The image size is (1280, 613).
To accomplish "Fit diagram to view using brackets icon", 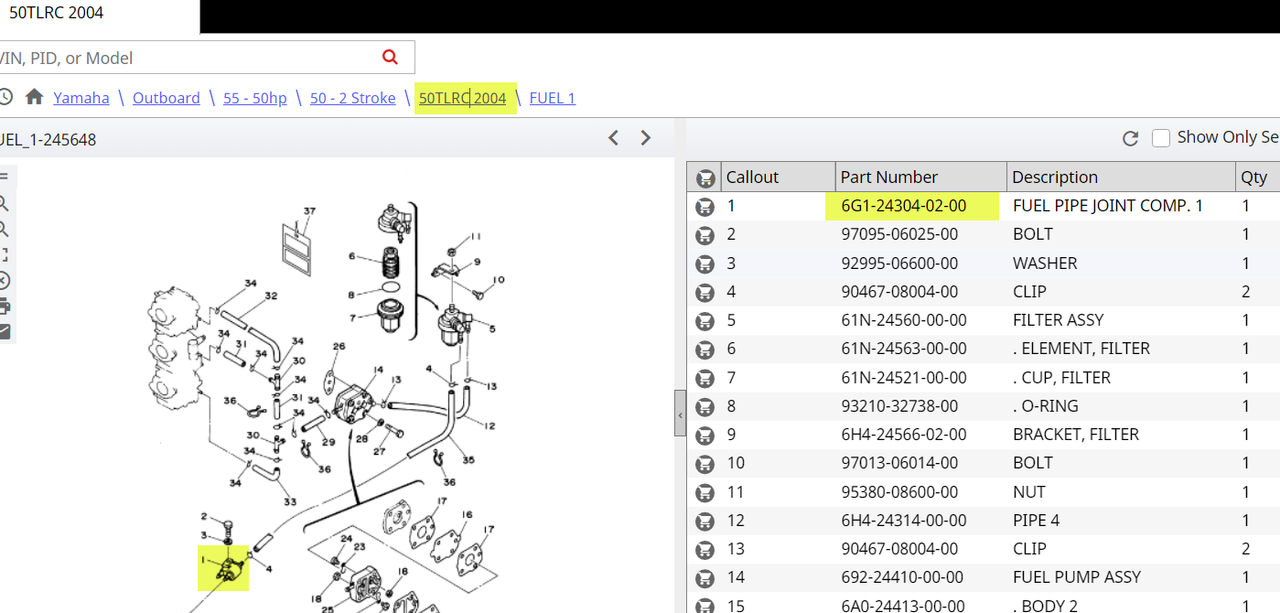I will [x=4, y=254].
